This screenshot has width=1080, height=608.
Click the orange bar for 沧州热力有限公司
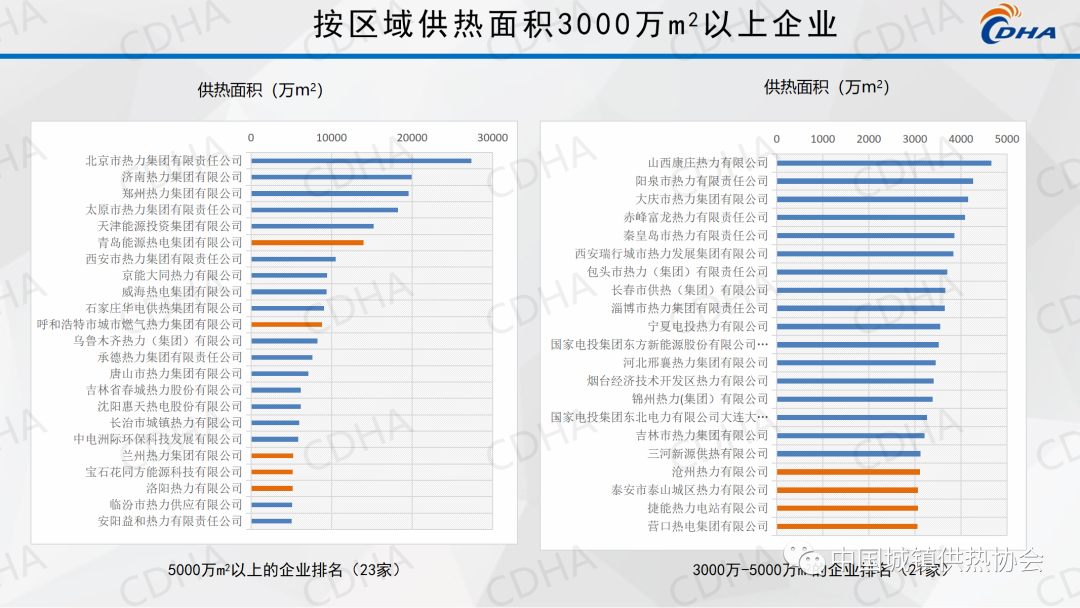point(849,472)
